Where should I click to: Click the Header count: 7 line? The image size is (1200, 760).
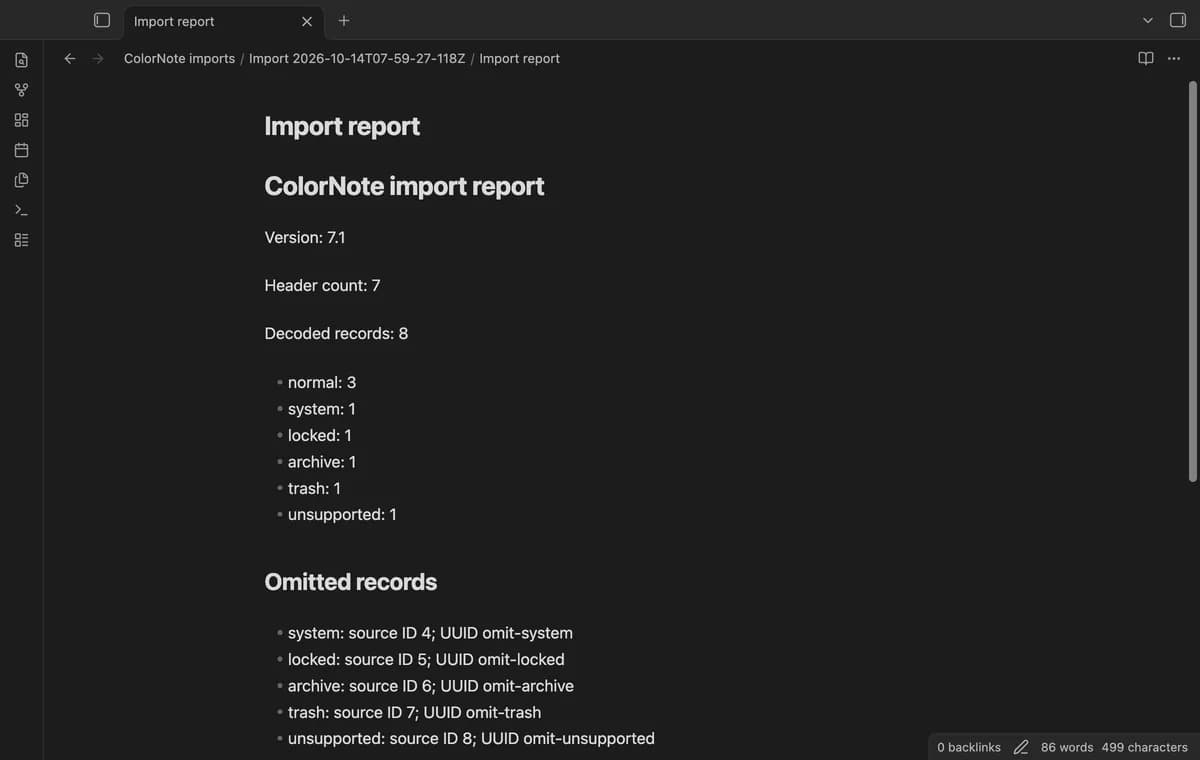[x=322, y=285]
